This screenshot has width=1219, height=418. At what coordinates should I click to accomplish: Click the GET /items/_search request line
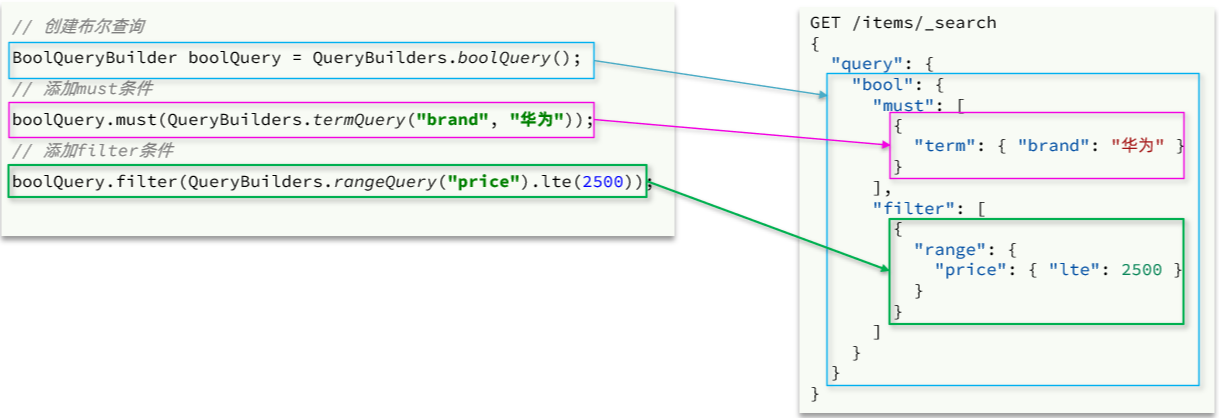903,23
